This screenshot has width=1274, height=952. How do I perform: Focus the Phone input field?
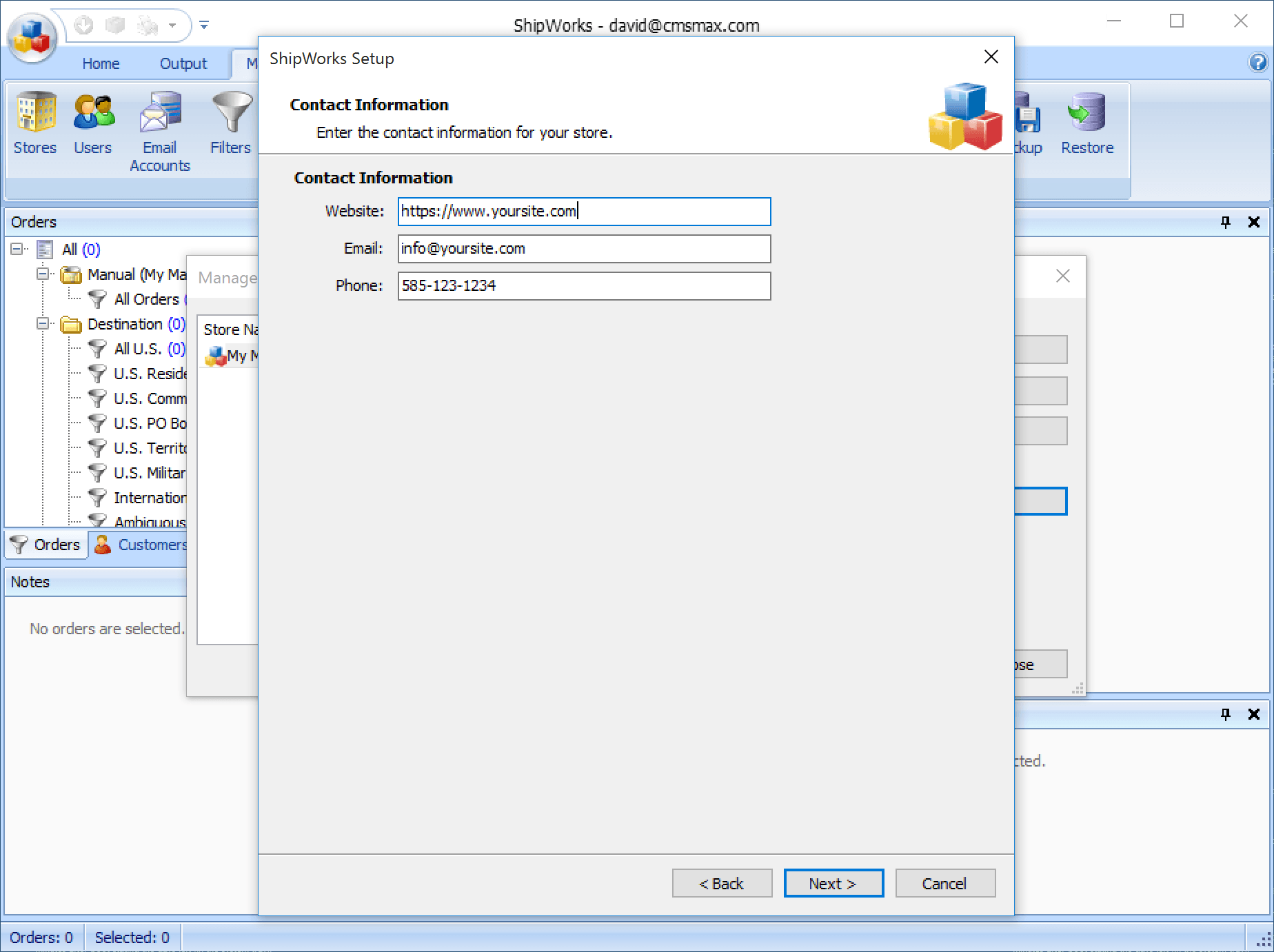point(584,286)
